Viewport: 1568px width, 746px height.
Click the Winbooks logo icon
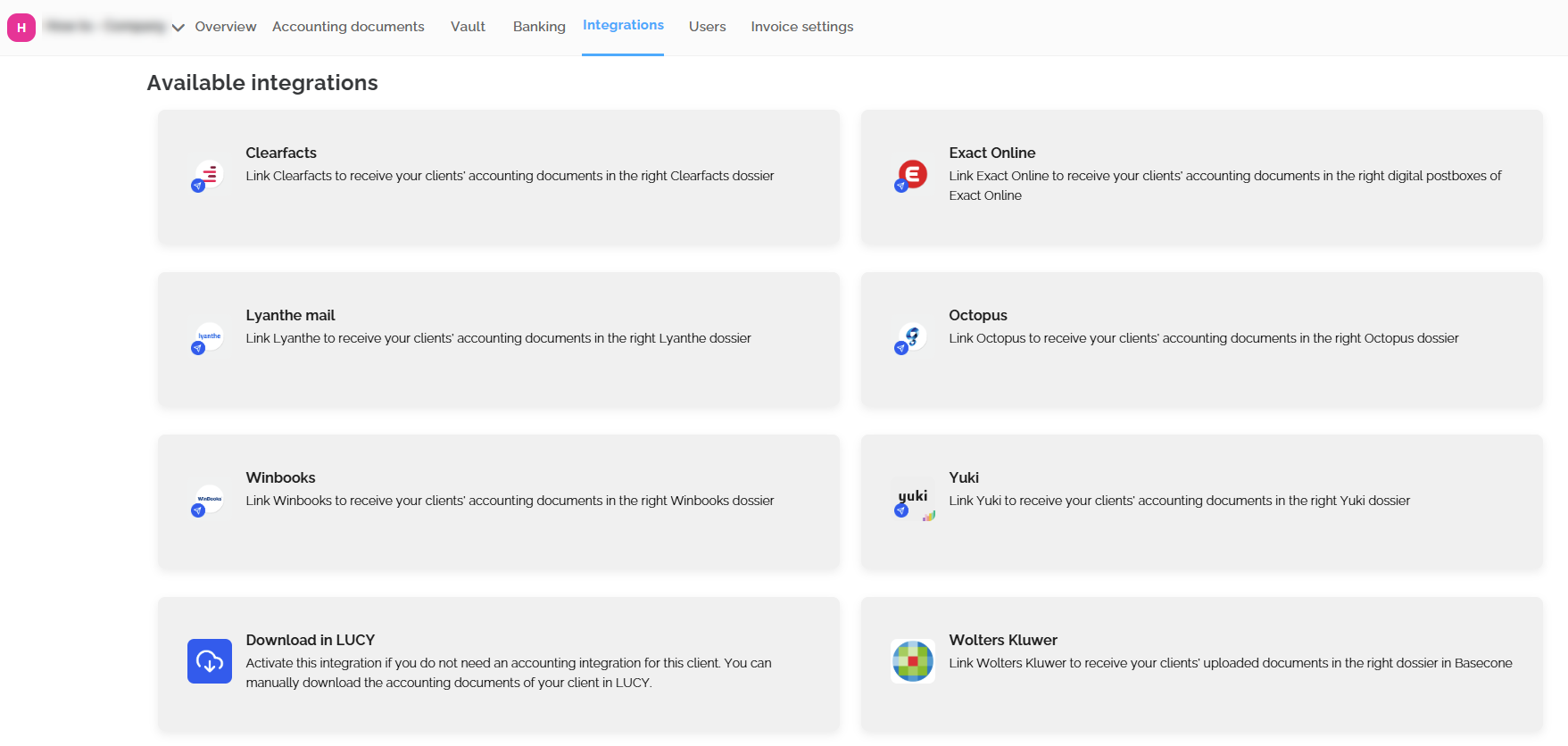pyautogui.click(x=209, y=499)
